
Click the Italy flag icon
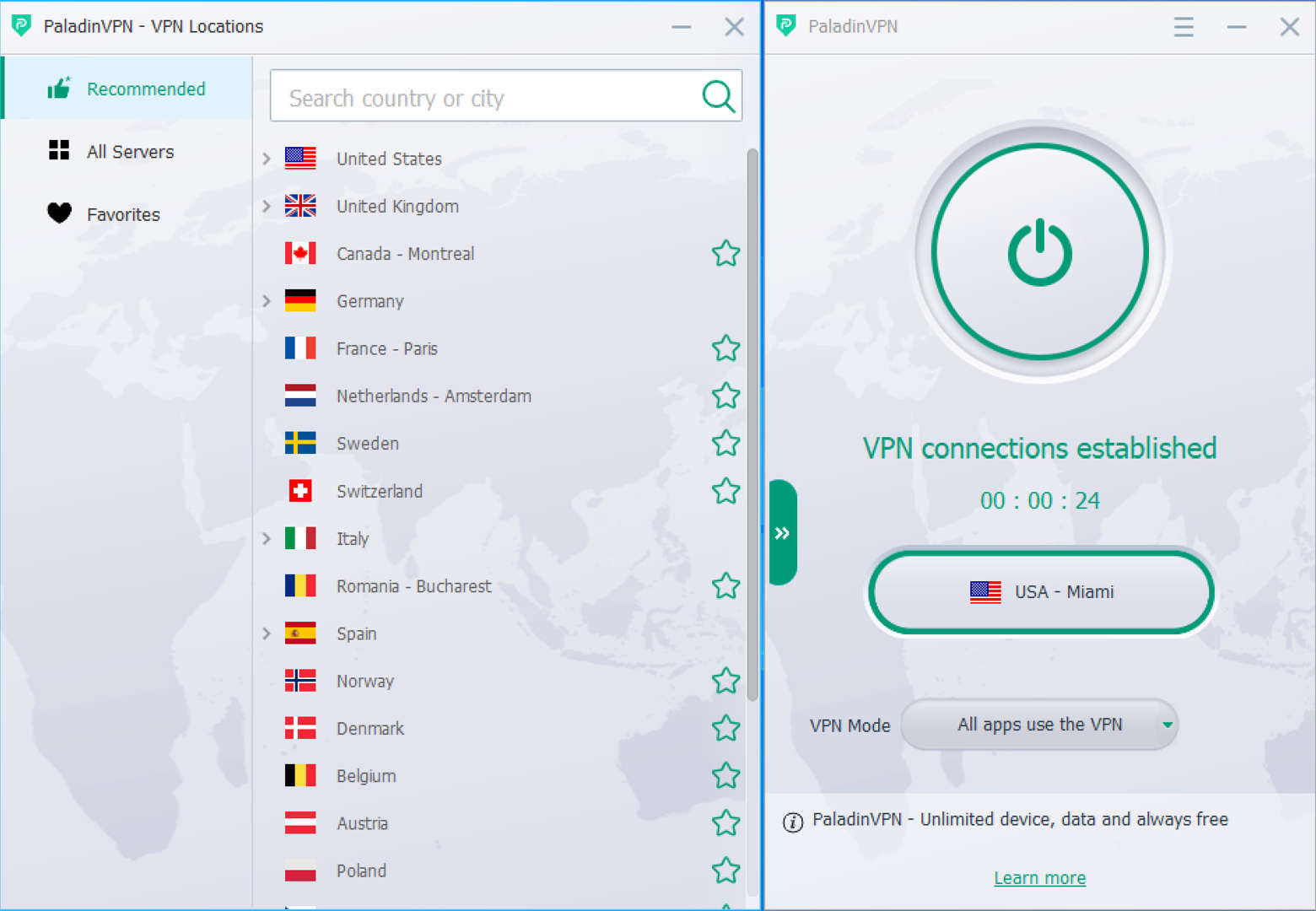(x=300, y=538)
